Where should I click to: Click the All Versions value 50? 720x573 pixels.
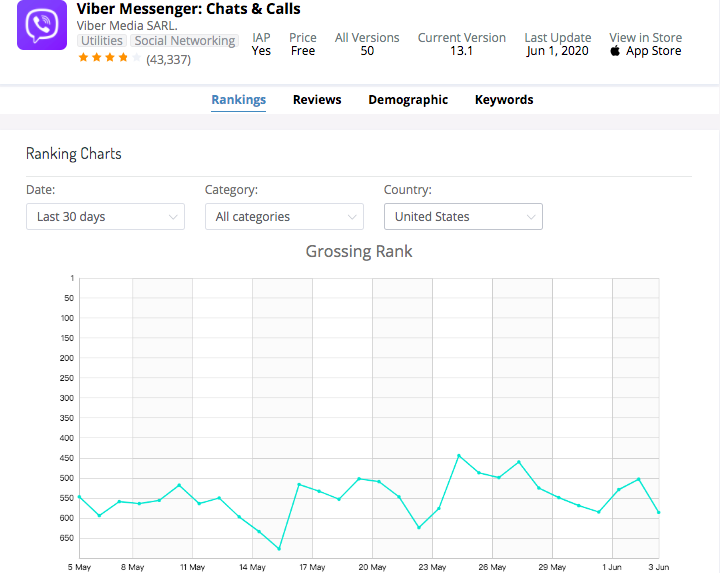(367, 51)
